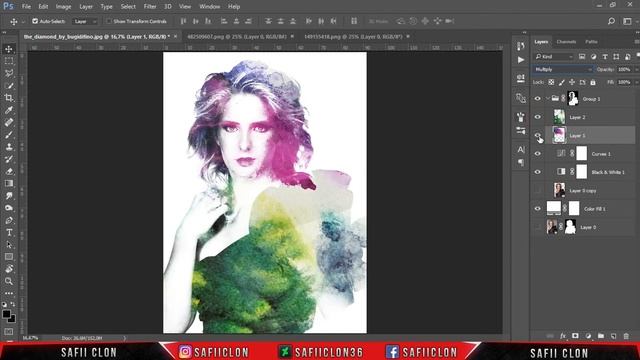This screenshot has width=640, height=360.
Task: Switch to the Channels tab
Action: tap(566, 42)
